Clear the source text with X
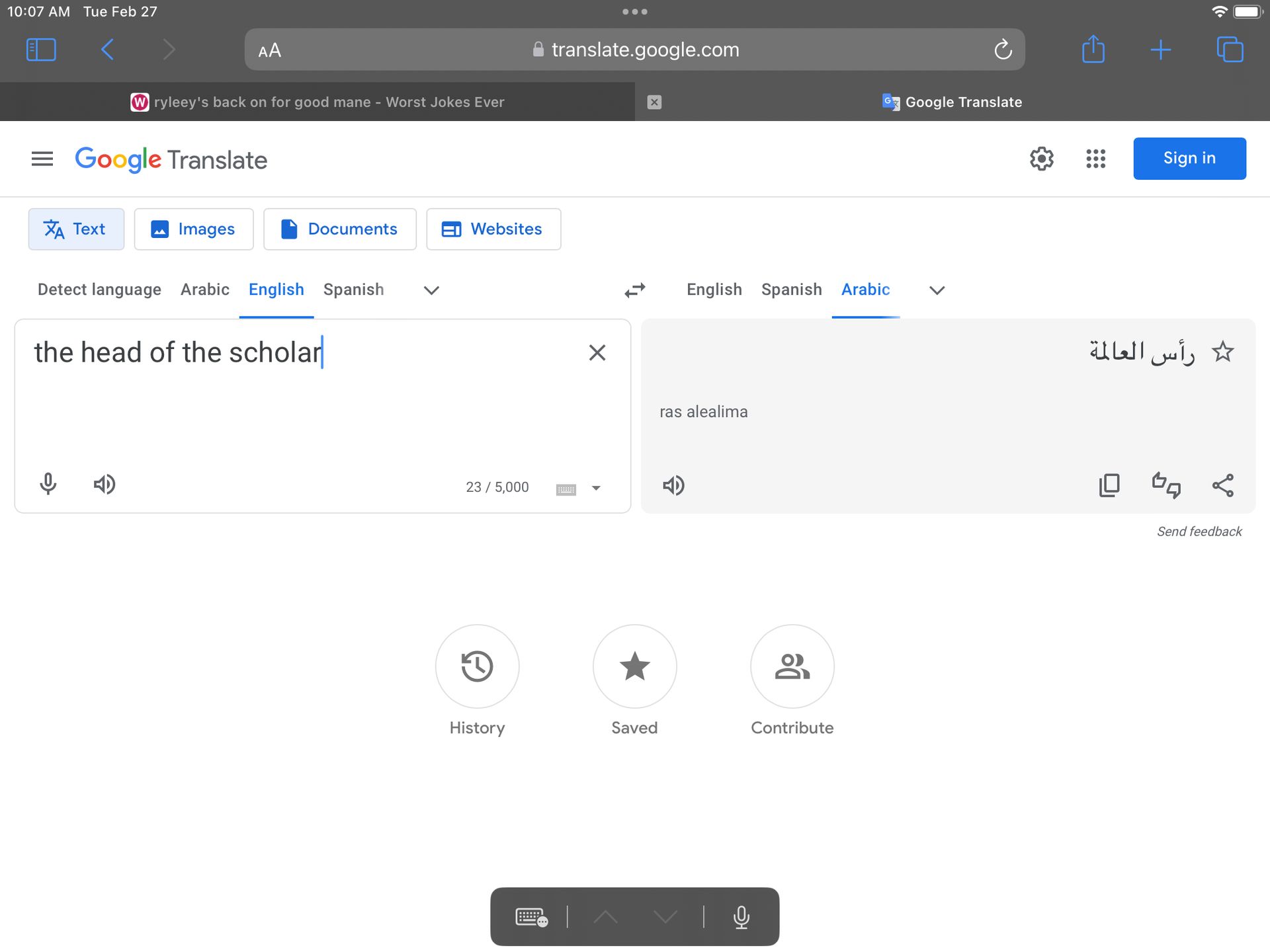 pos(597,352)
